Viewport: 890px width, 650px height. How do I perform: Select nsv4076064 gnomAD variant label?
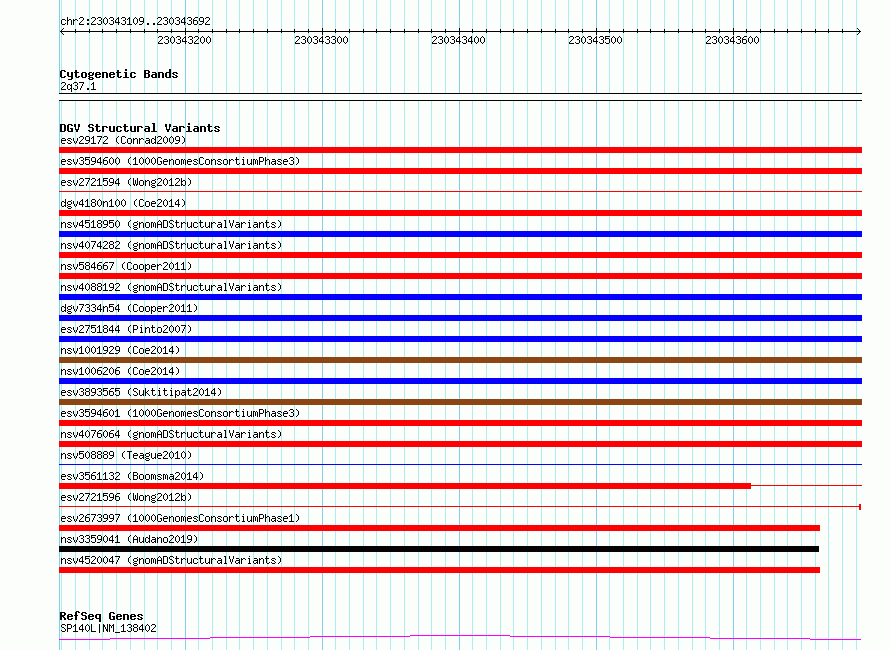[x=171, y=434]
